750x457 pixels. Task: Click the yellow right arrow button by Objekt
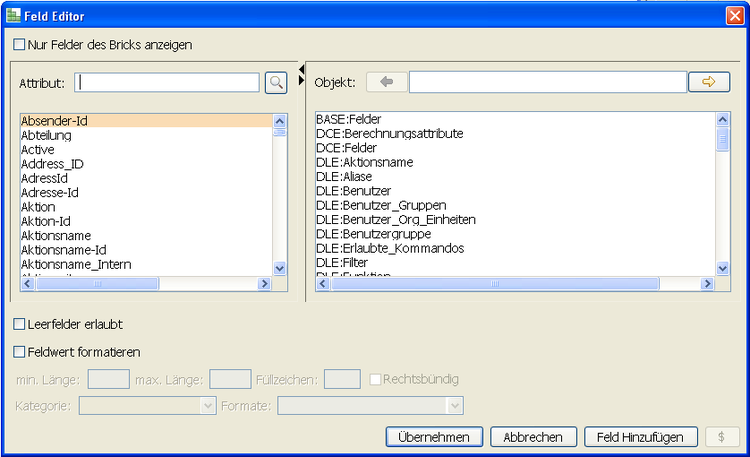(709, 82)
